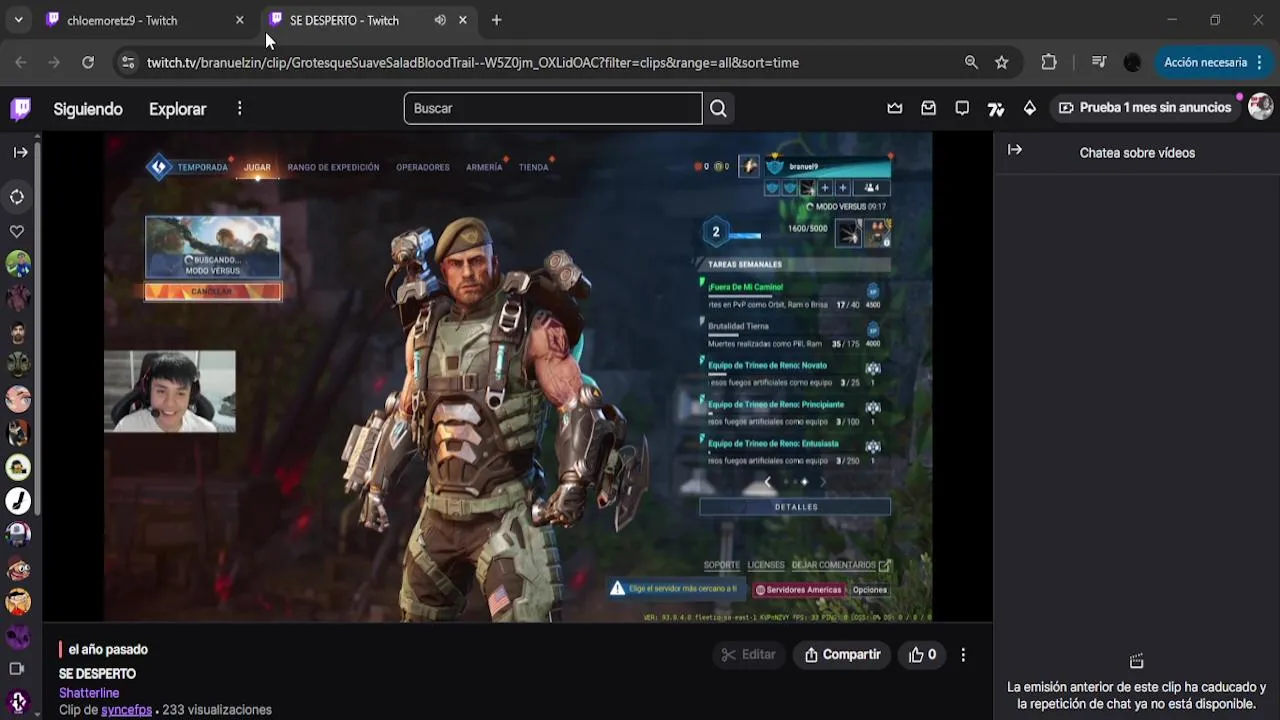
Task: Open site information icon in address bar
Action: pos(127,62)
